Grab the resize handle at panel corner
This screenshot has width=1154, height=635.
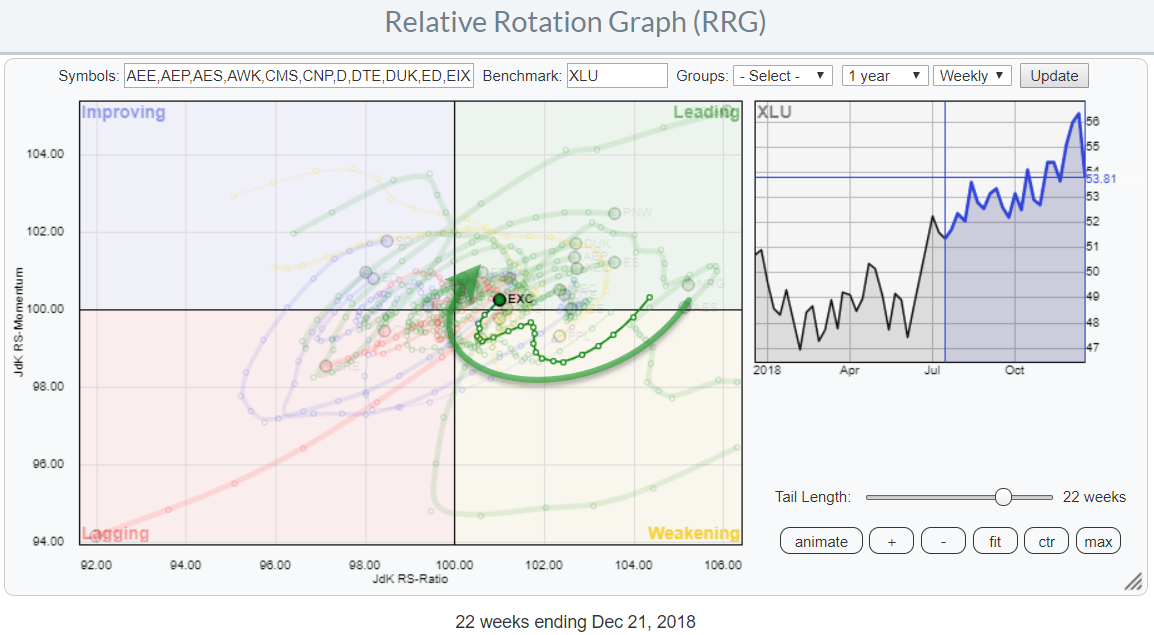tap(1132, 582)
